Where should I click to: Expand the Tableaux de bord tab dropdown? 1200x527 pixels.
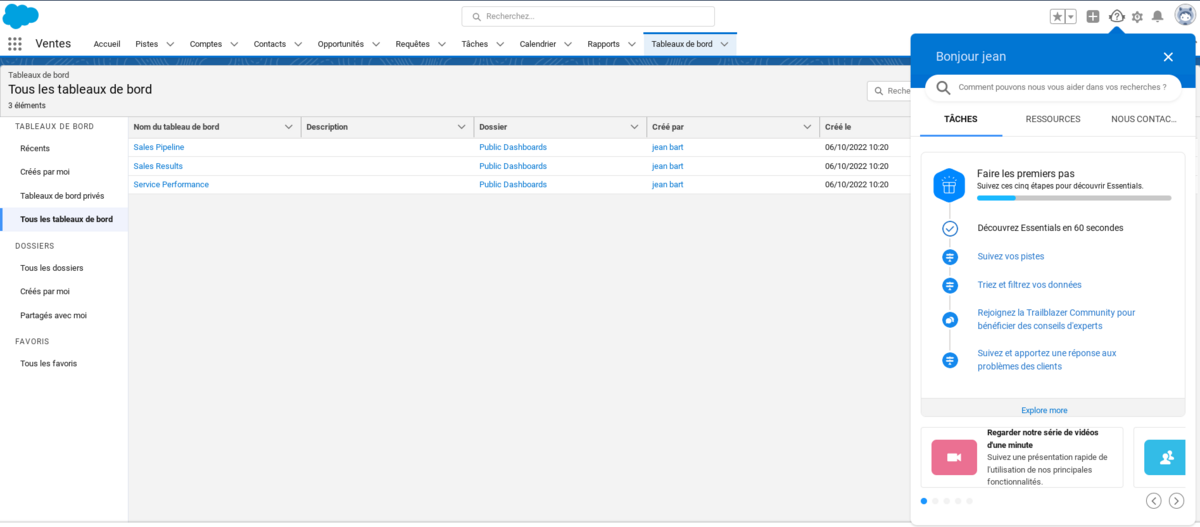coord(724,44)
